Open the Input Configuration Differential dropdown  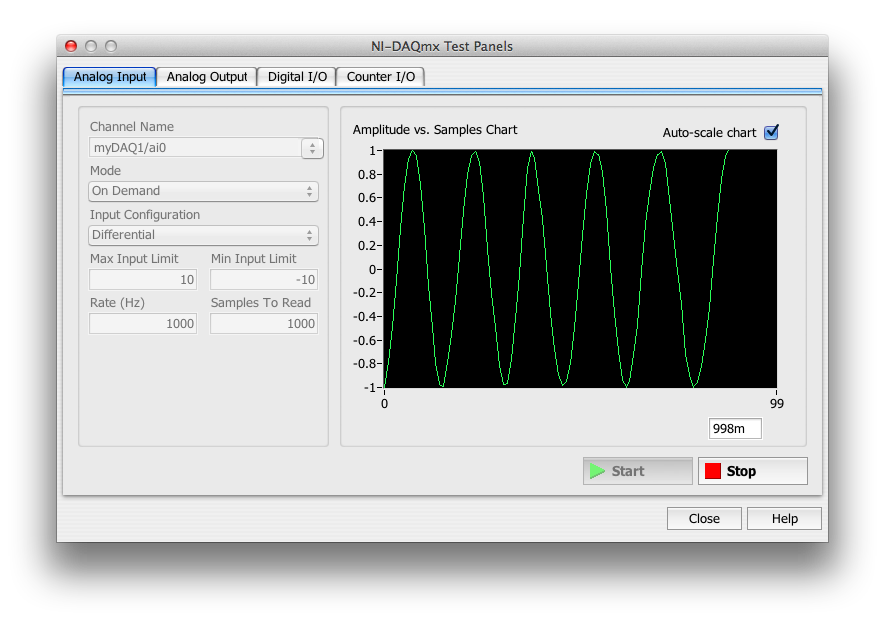[204, 235]
